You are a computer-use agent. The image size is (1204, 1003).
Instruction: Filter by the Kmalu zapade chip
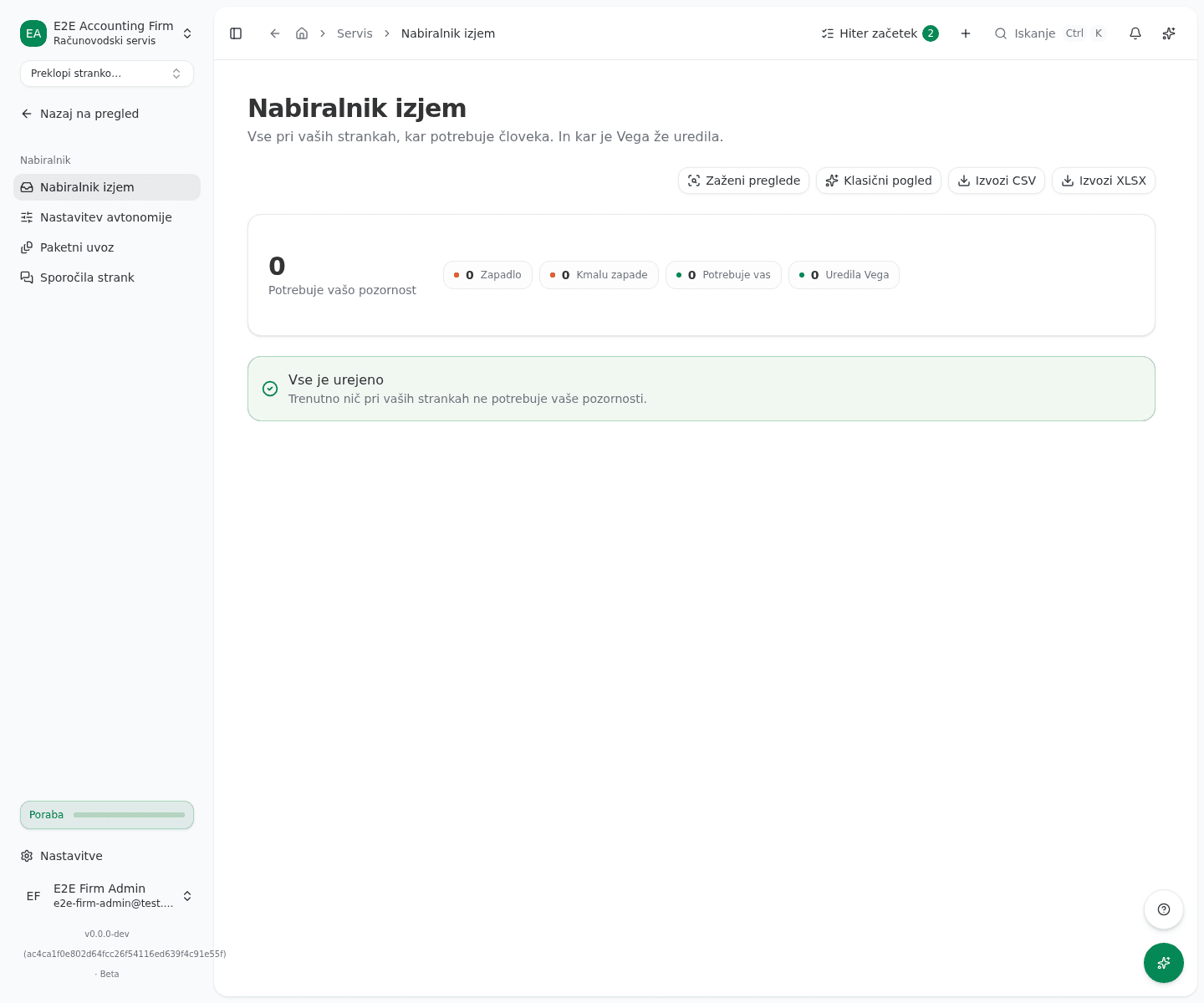[x=599, y=275]
